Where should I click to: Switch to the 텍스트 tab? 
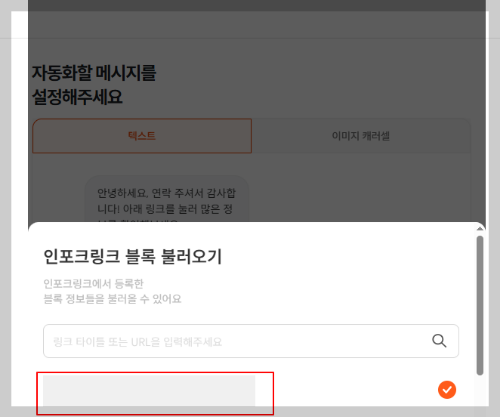pyautogui.click(x=142, y=136)
